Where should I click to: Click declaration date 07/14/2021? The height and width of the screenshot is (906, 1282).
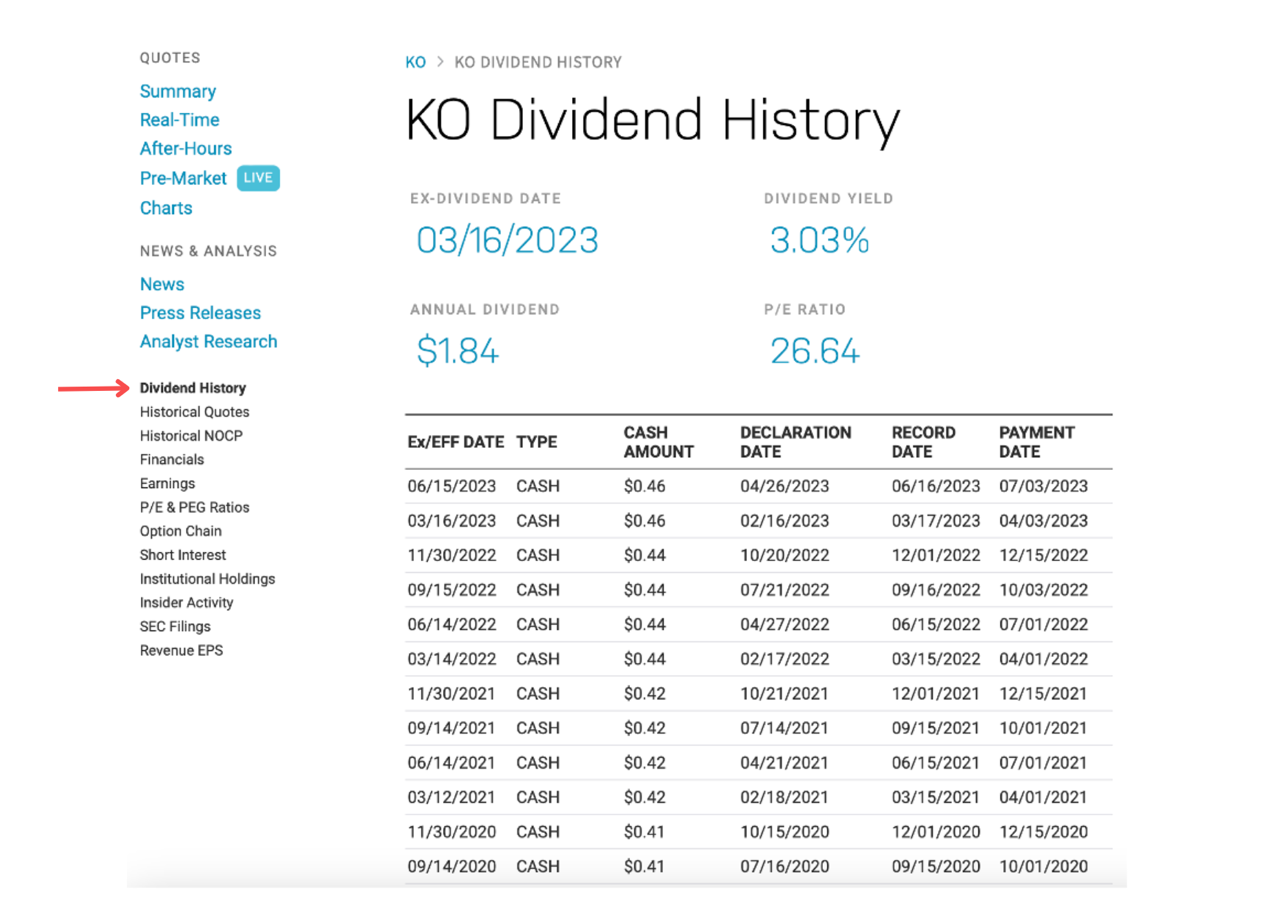click(x=785, y=728)
